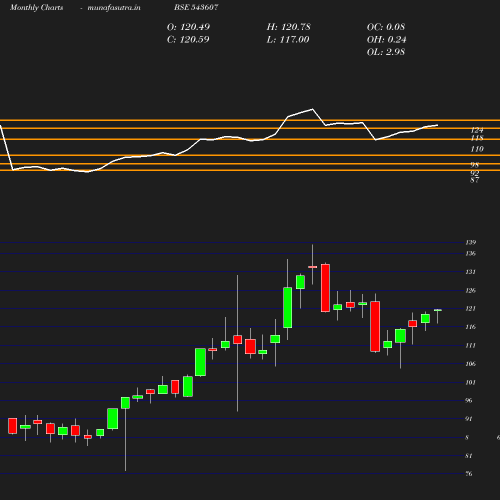
Task: Click the 91 price label on candlestick axis
Action: click(469, 419)
